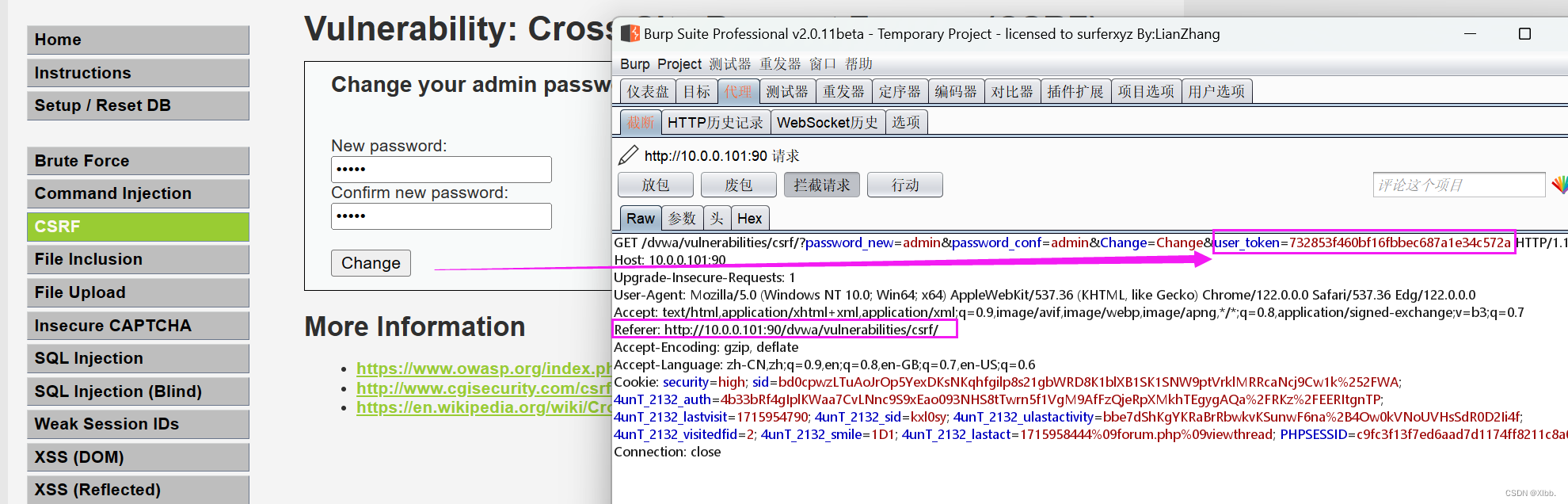Select the CSRF sidebar item
The height and width of the screenshot is (504, 1568).
(x=138, y=227)
